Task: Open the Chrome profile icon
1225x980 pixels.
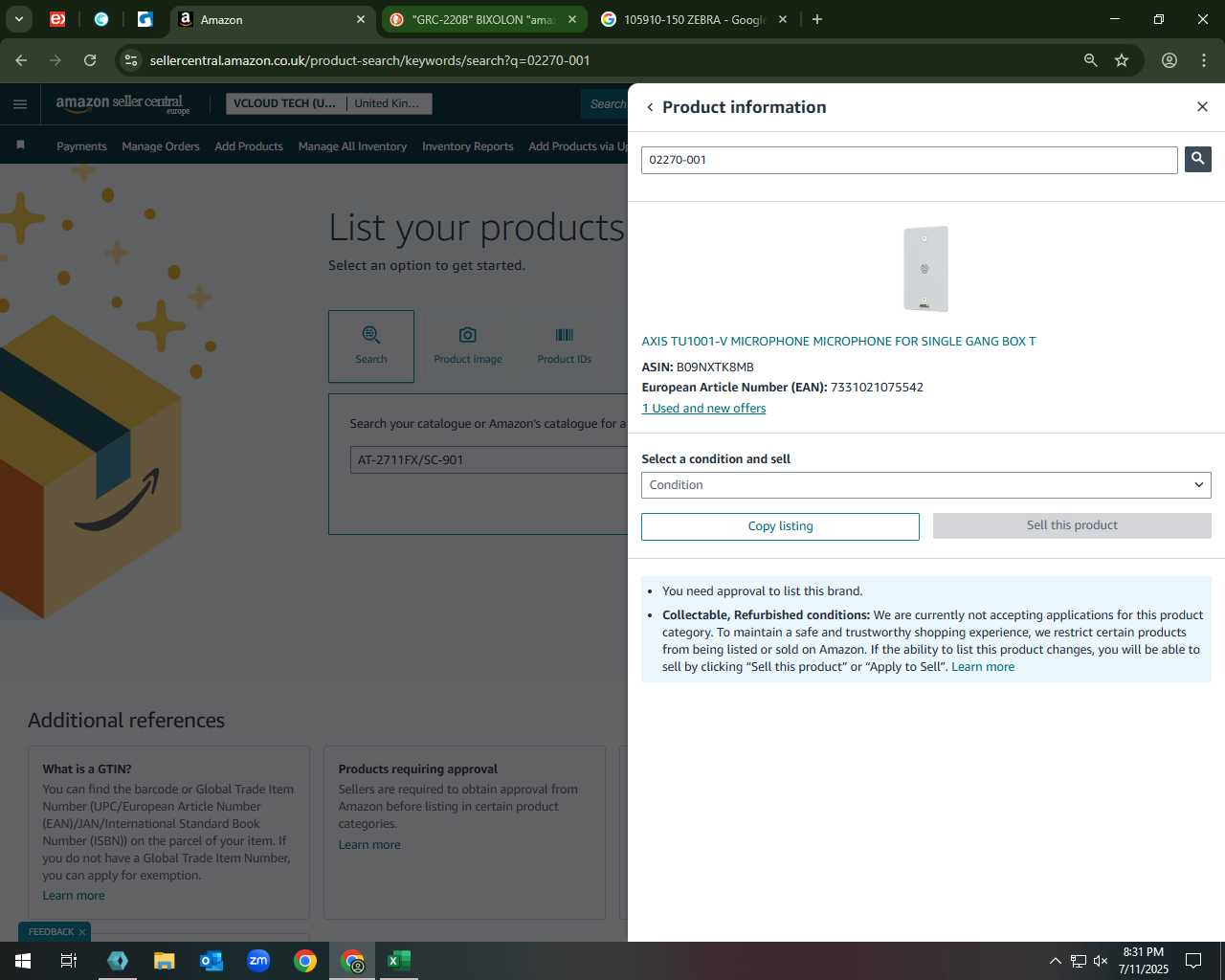Action: click(x=1169, y=60)
